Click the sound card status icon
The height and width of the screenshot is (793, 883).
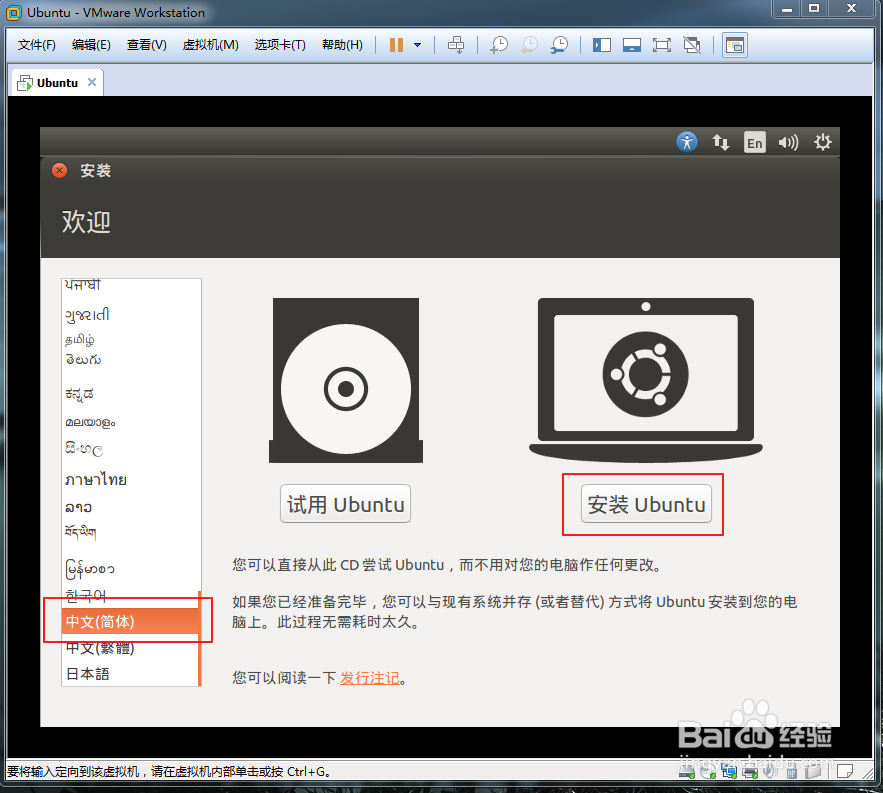tap(770, 771)
